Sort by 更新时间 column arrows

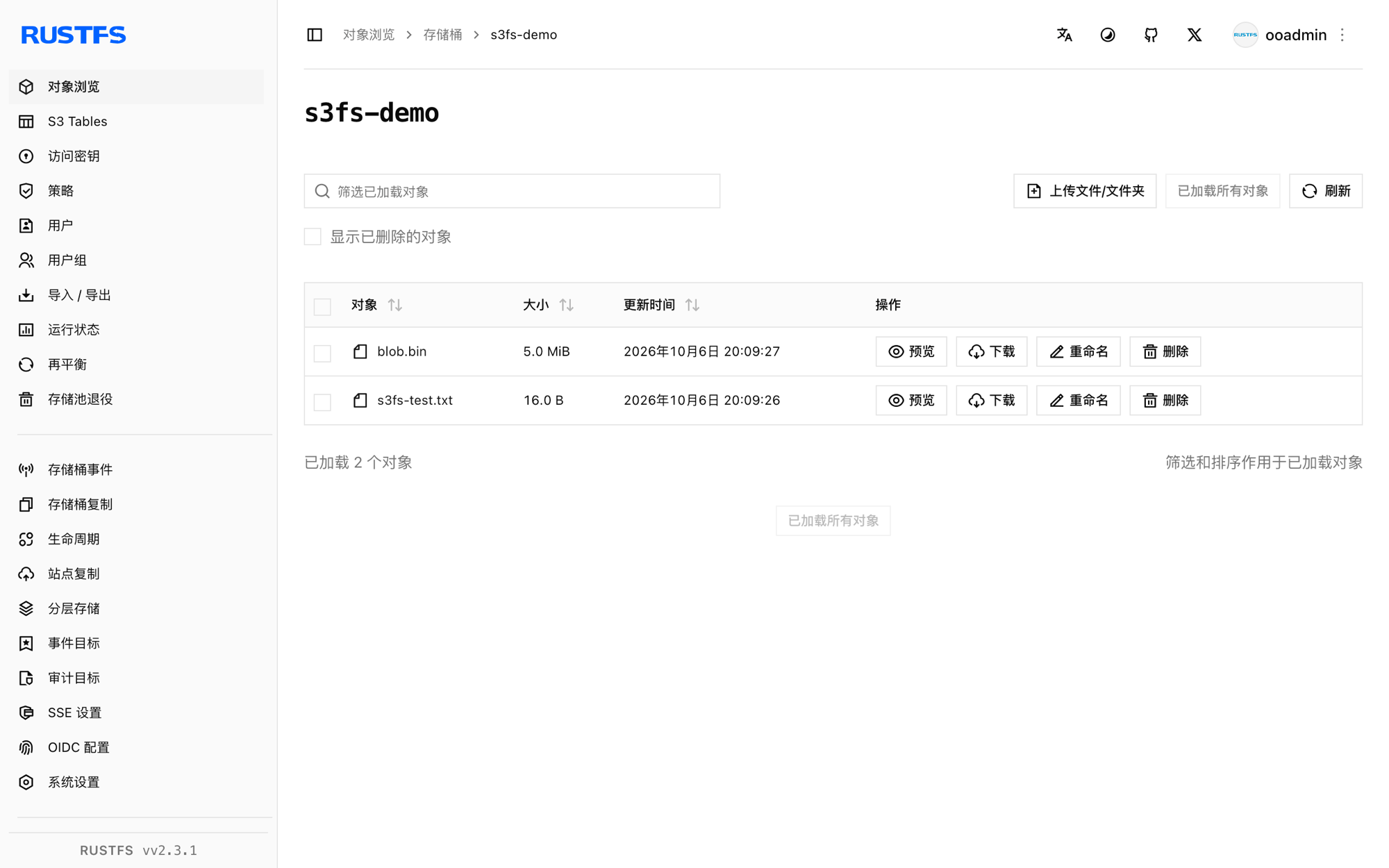692,305
